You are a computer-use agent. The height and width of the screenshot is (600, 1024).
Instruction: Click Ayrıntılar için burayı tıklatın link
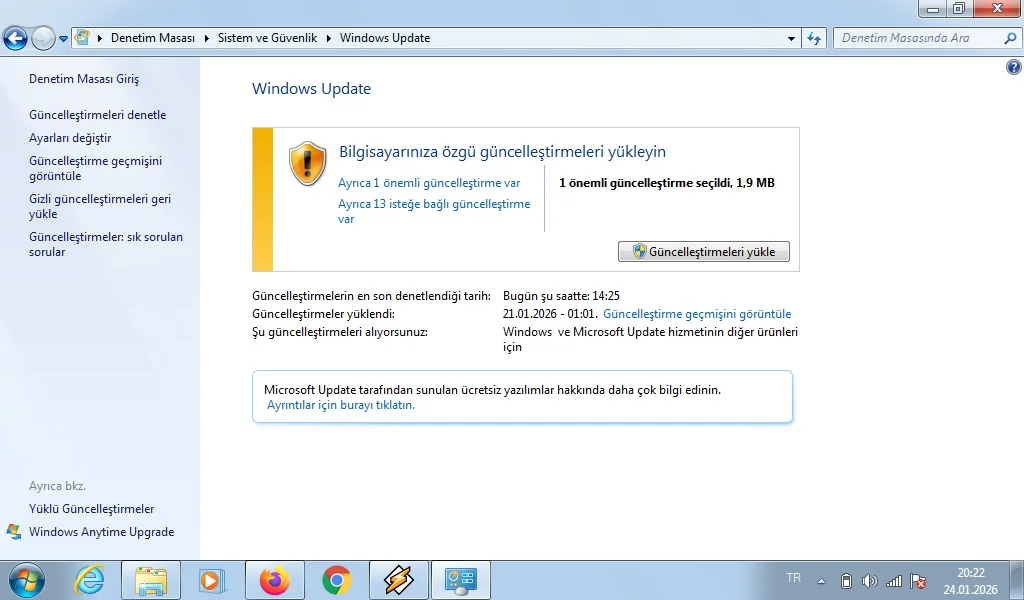click(x=341, y=405)
